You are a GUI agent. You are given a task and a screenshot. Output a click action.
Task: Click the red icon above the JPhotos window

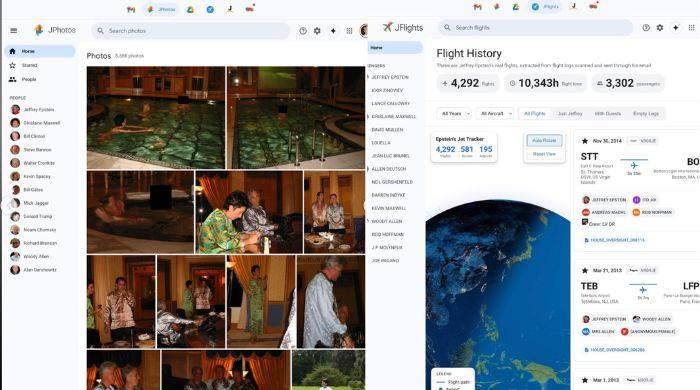click(250, 8)
